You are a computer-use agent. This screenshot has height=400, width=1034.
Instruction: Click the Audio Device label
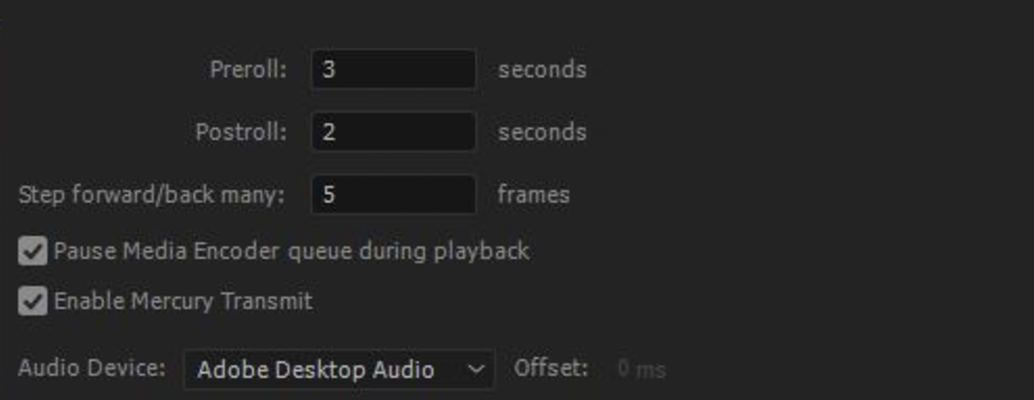point(92,368)
